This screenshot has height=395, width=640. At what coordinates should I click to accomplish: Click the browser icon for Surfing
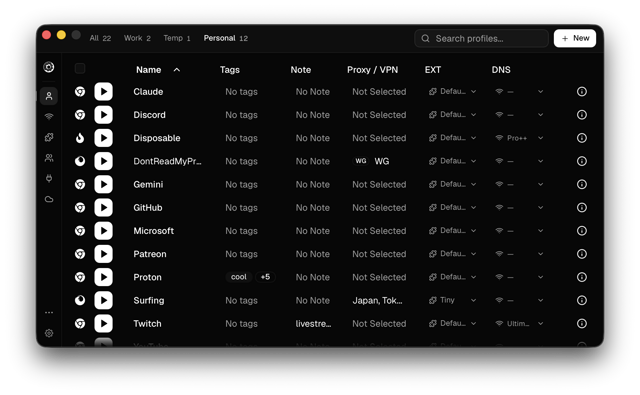pos(80,300)
